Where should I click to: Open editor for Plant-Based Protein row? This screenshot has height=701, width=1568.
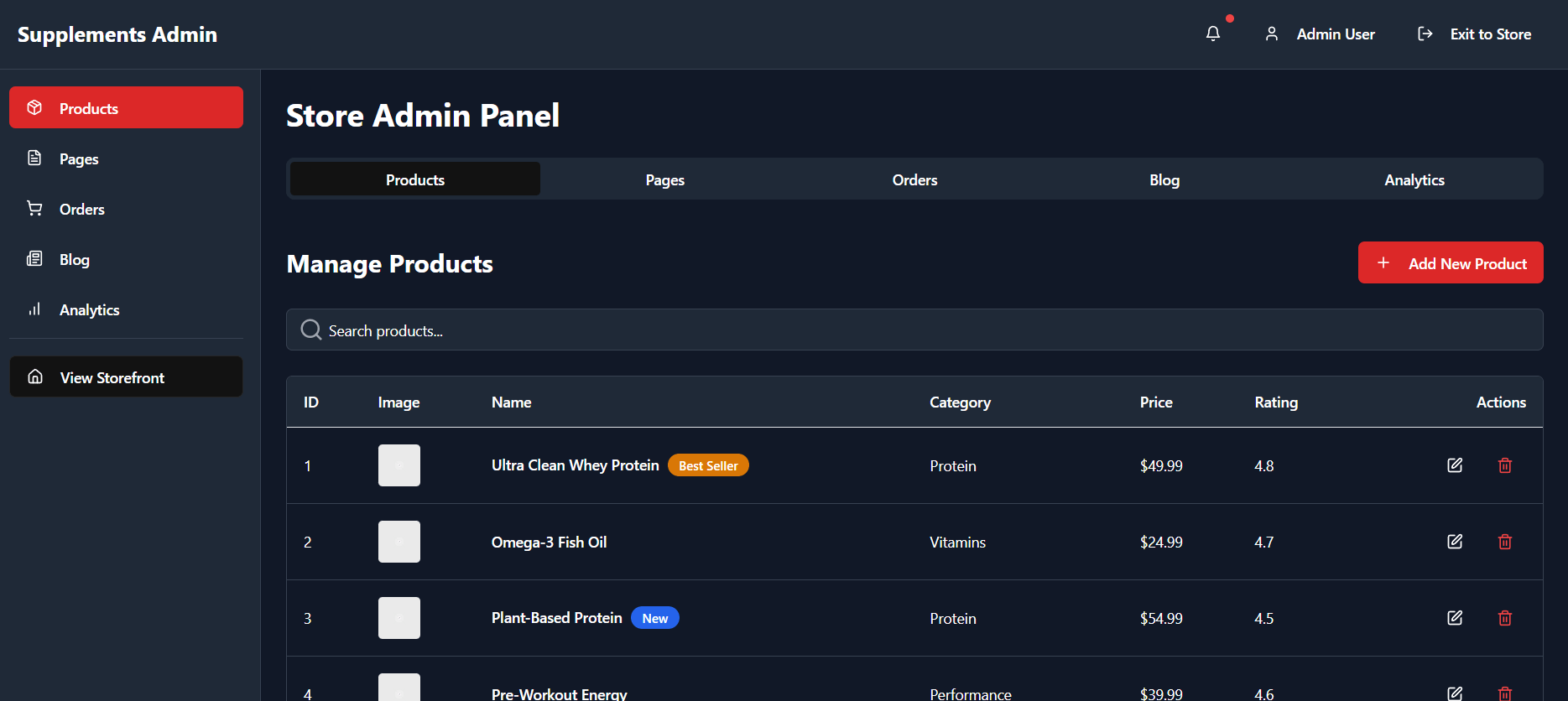click(x=1455, y=618)
